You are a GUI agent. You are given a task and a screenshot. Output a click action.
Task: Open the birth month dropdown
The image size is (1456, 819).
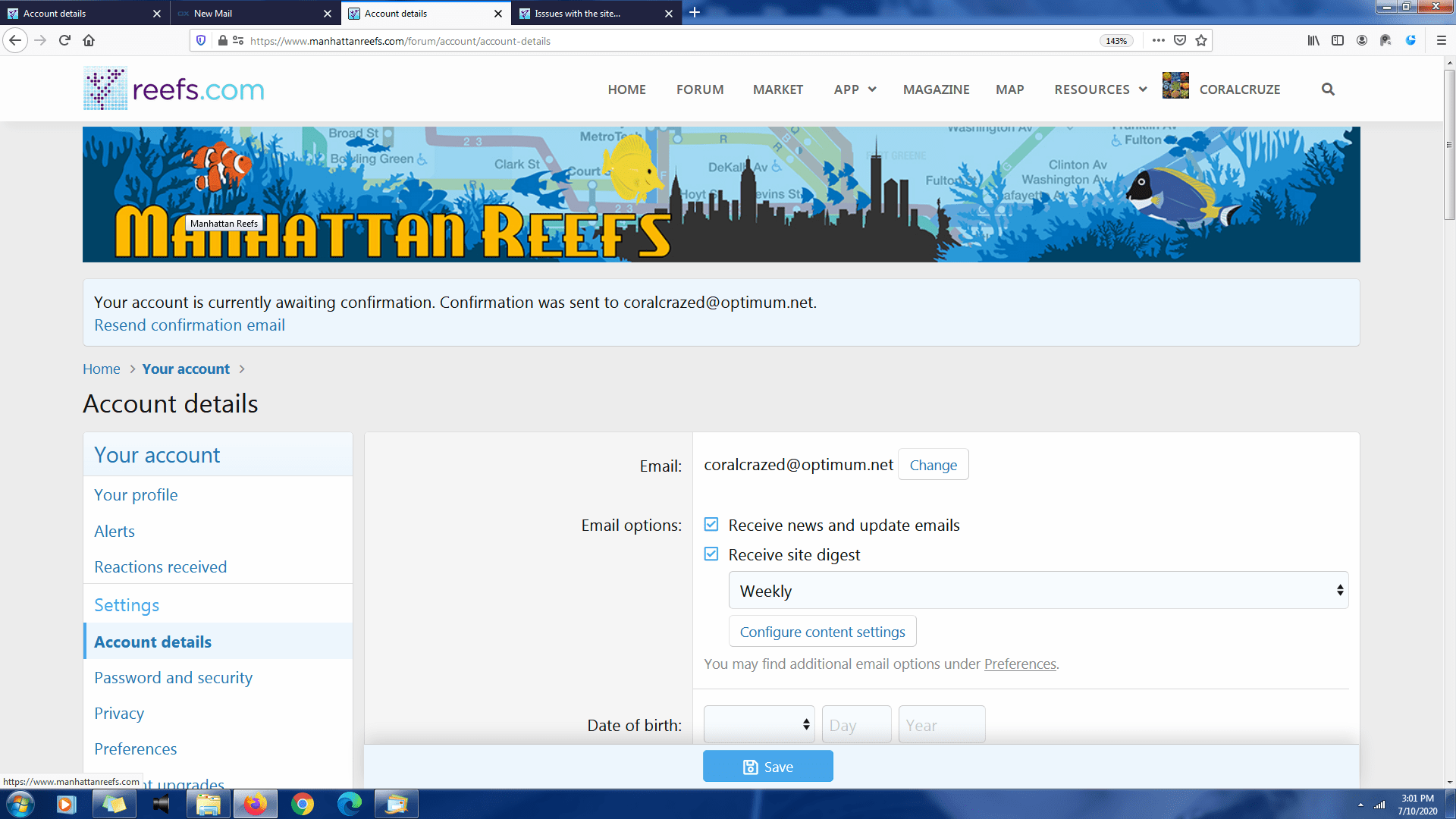[759, 725]
